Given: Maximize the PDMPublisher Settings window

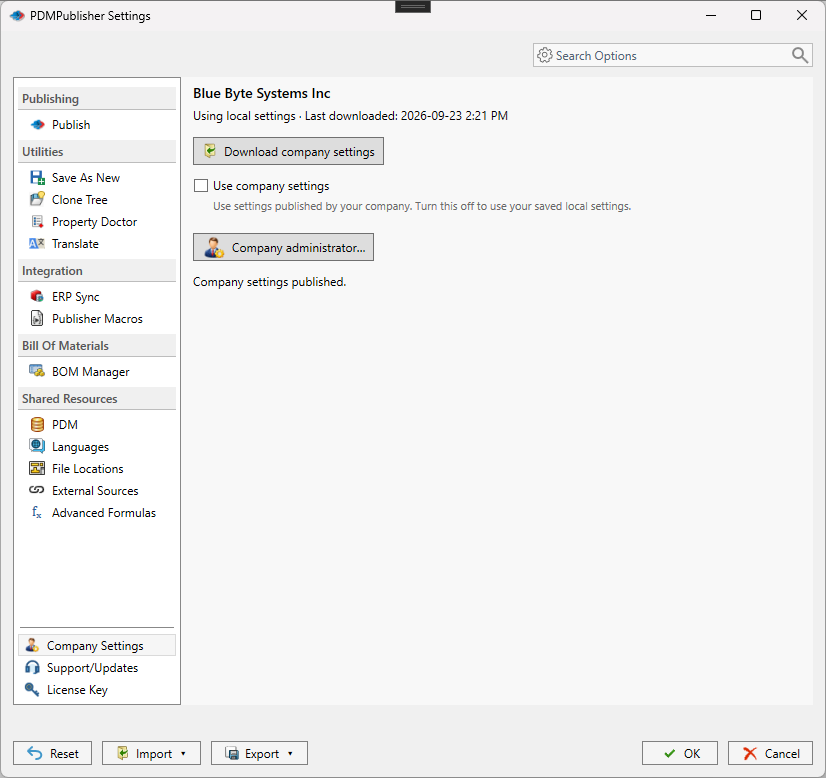Looking at the screenshot, I should click(x=756, y=15).
